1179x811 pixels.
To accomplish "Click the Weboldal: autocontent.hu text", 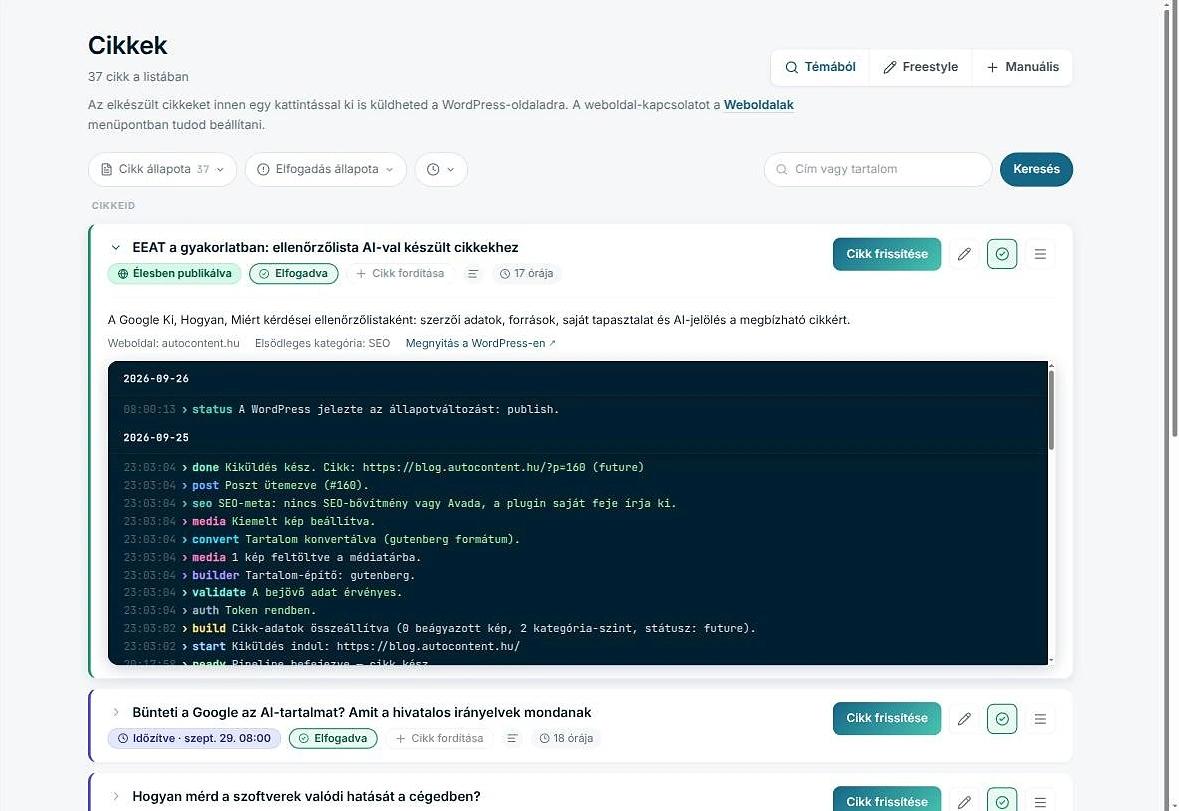I will (173, 343).
